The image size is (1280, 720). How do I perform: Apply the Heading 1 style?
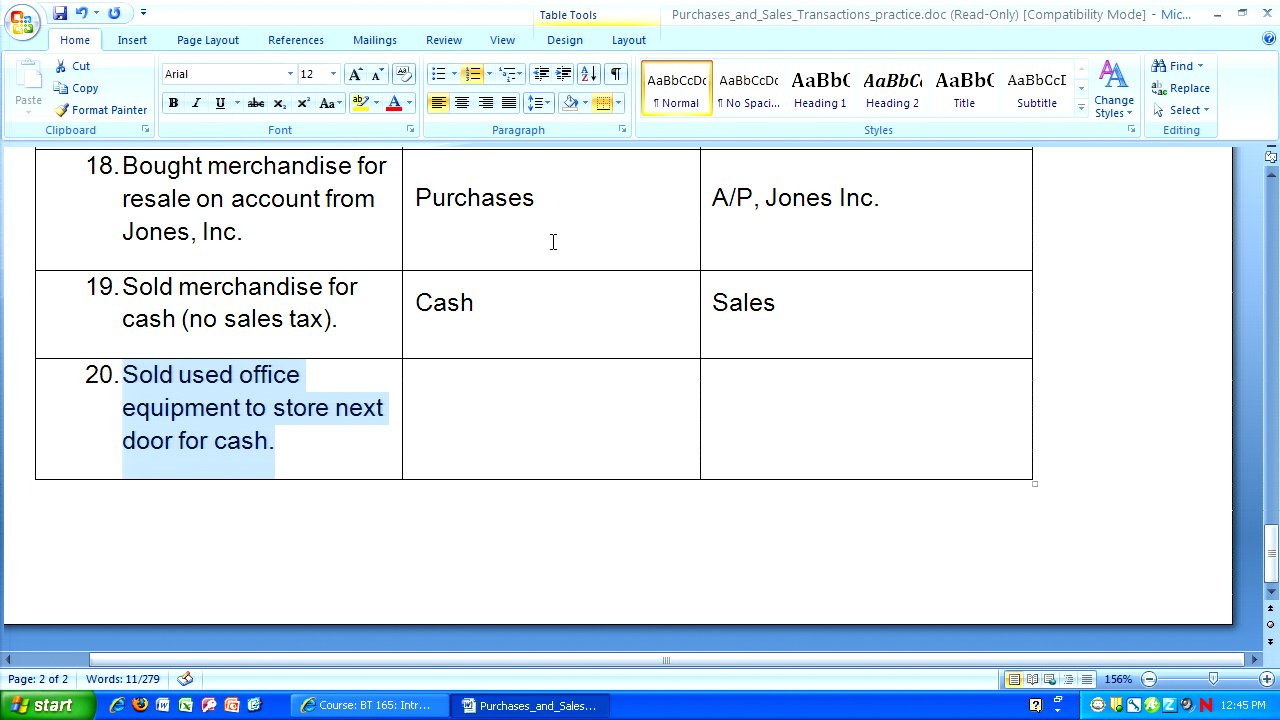tap(820, 88)
